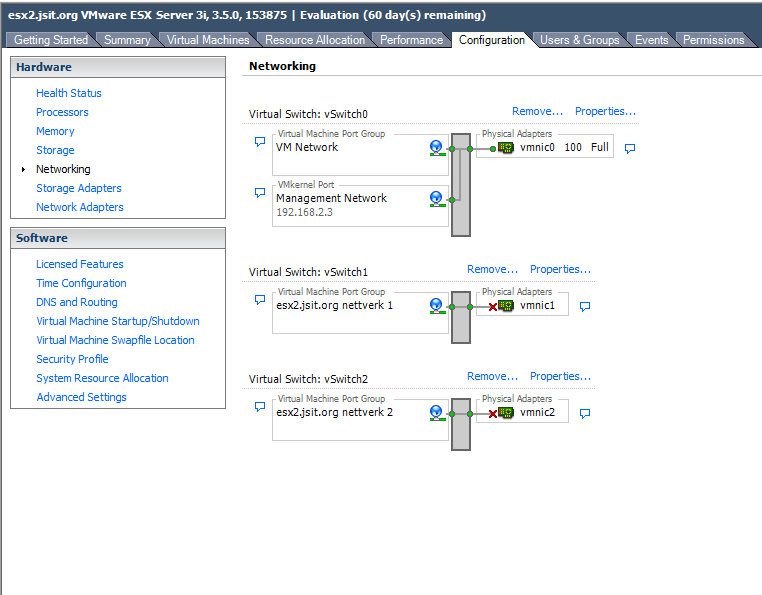Click the 192.168.2.3 IP address text
Viewport: 762px width, 595px height.
pyautogui.click(x=304, y=212)
